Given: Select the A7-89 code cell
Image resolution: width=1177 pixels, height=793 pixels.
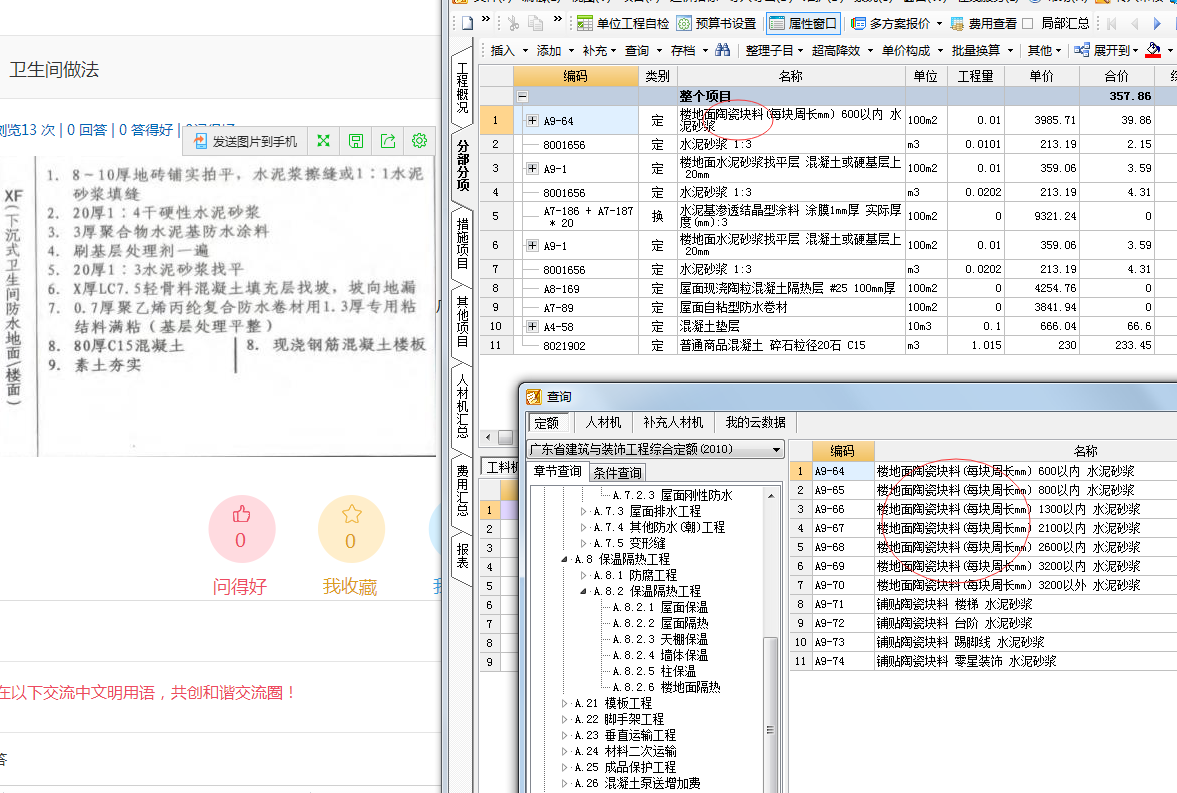Looking at the screenshot, I should [x=576, y=307].
